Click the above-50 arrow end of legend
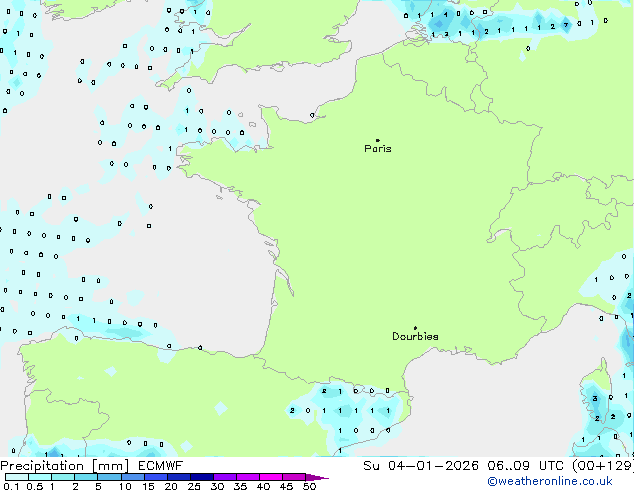 click(x=317, y=477)
